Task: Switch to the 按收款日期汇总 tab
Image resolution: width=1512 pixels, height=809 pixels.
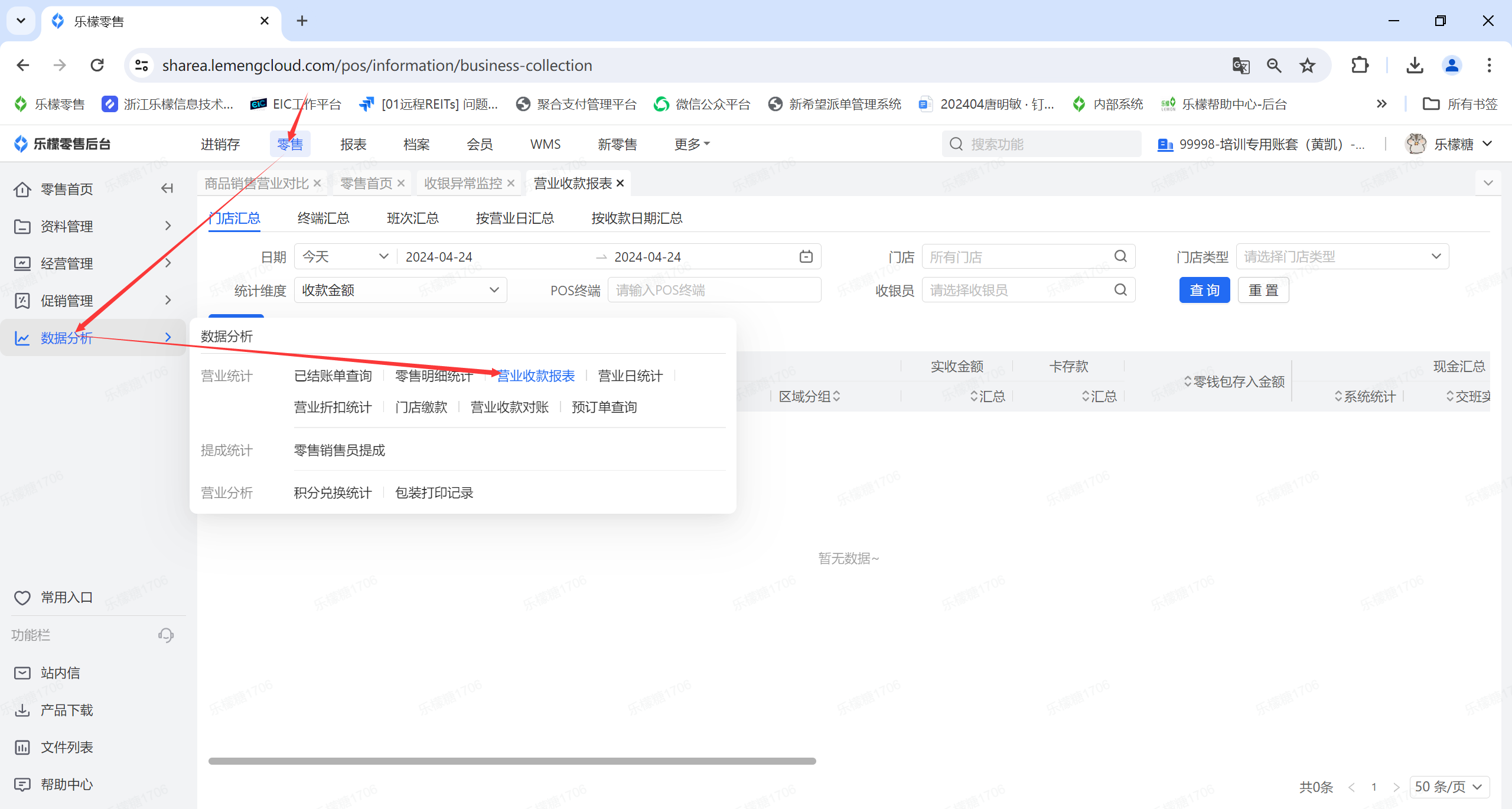Action: point(637,218)
